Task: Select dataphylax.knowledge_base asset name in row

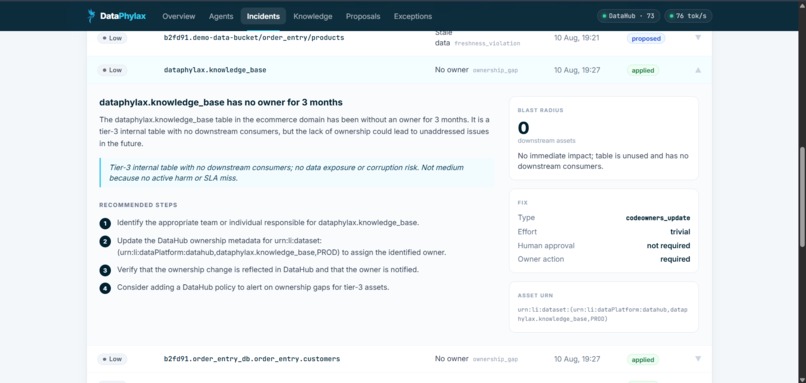Action: tap(215, 70)
